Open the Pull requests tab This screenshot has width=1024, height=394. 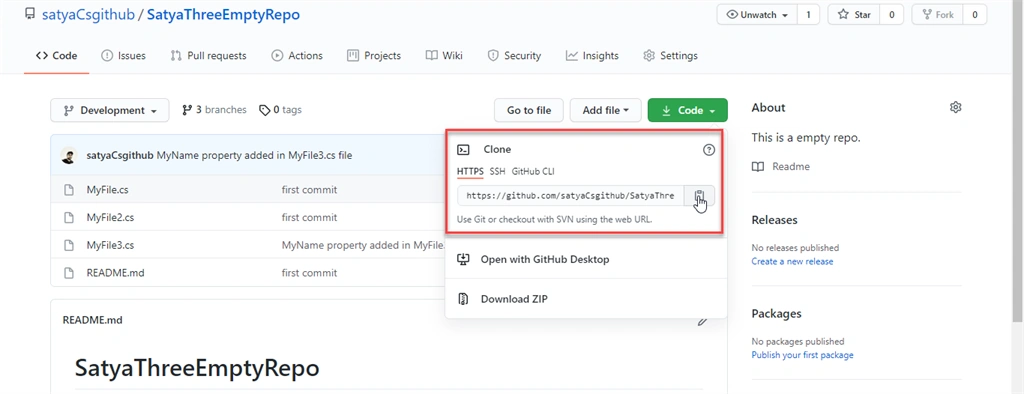pos(208,56)
